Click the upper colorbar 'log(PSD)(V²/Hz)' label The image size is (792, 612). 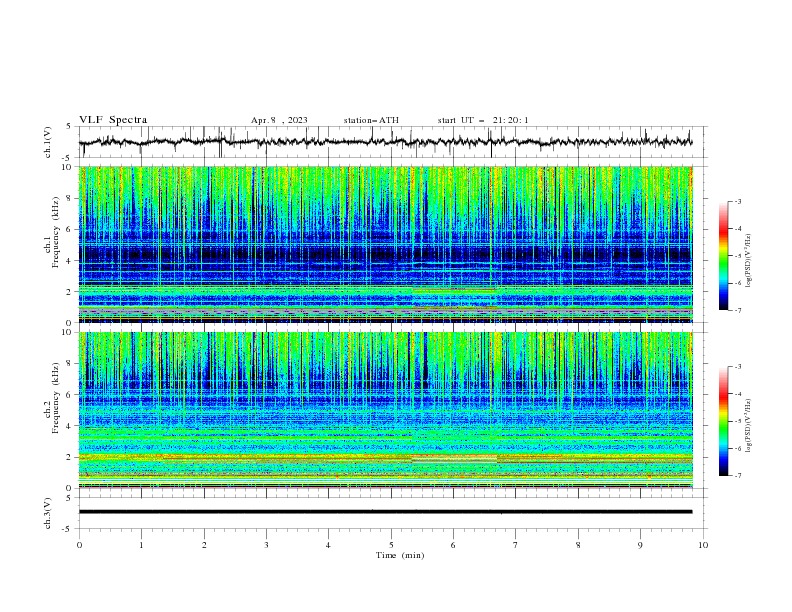[x=748, y=261]
